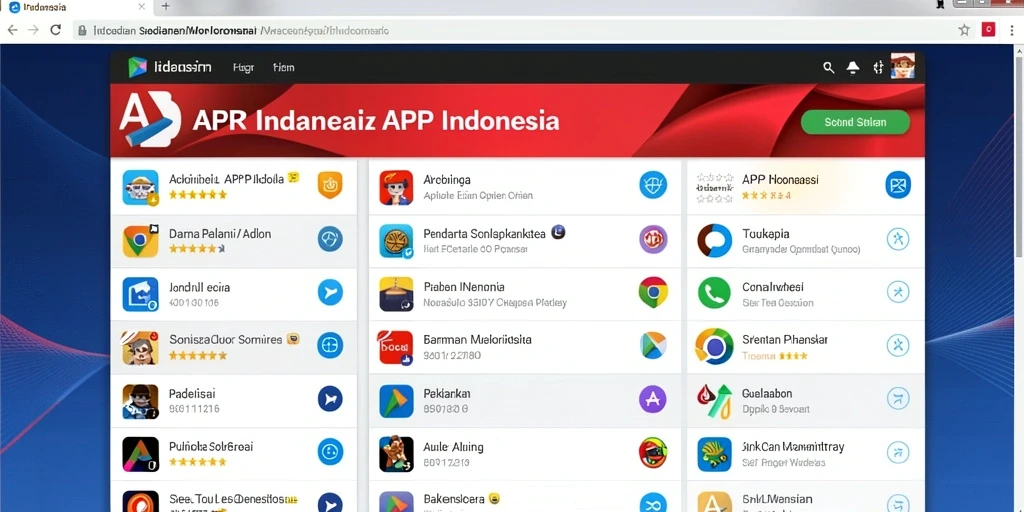The image size is (1024, 512).
Task: Click the star-circle icon beside Toukapia
Action: (898, 240)
